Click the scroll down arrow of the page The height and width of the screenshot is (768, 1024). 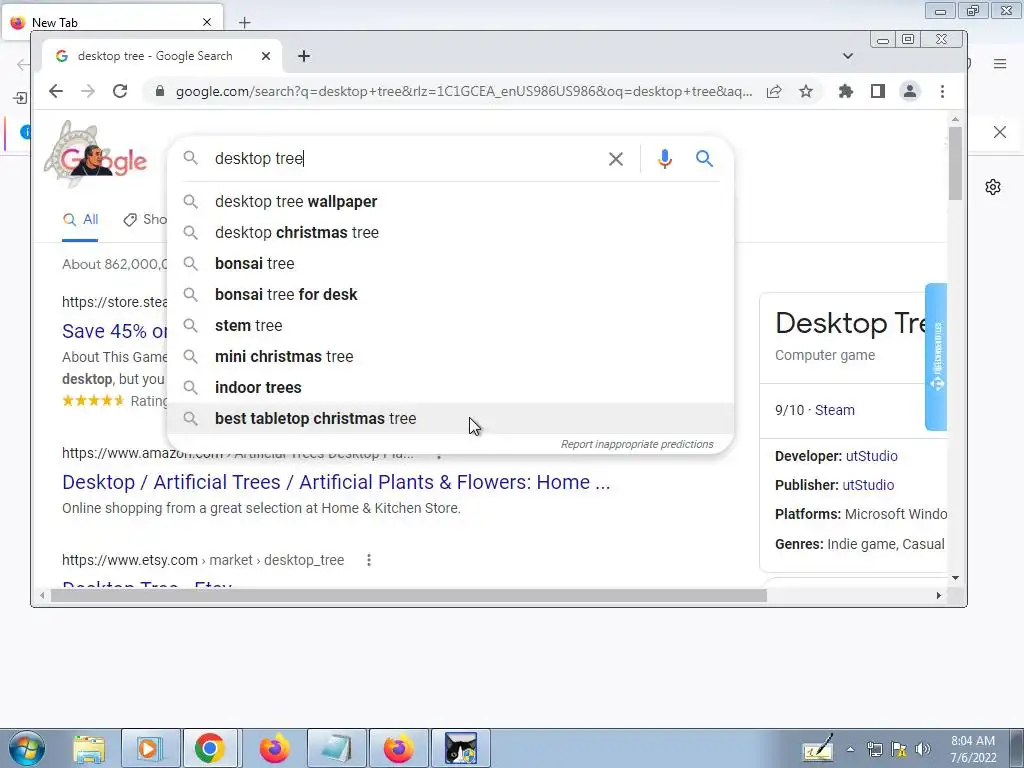955,578
